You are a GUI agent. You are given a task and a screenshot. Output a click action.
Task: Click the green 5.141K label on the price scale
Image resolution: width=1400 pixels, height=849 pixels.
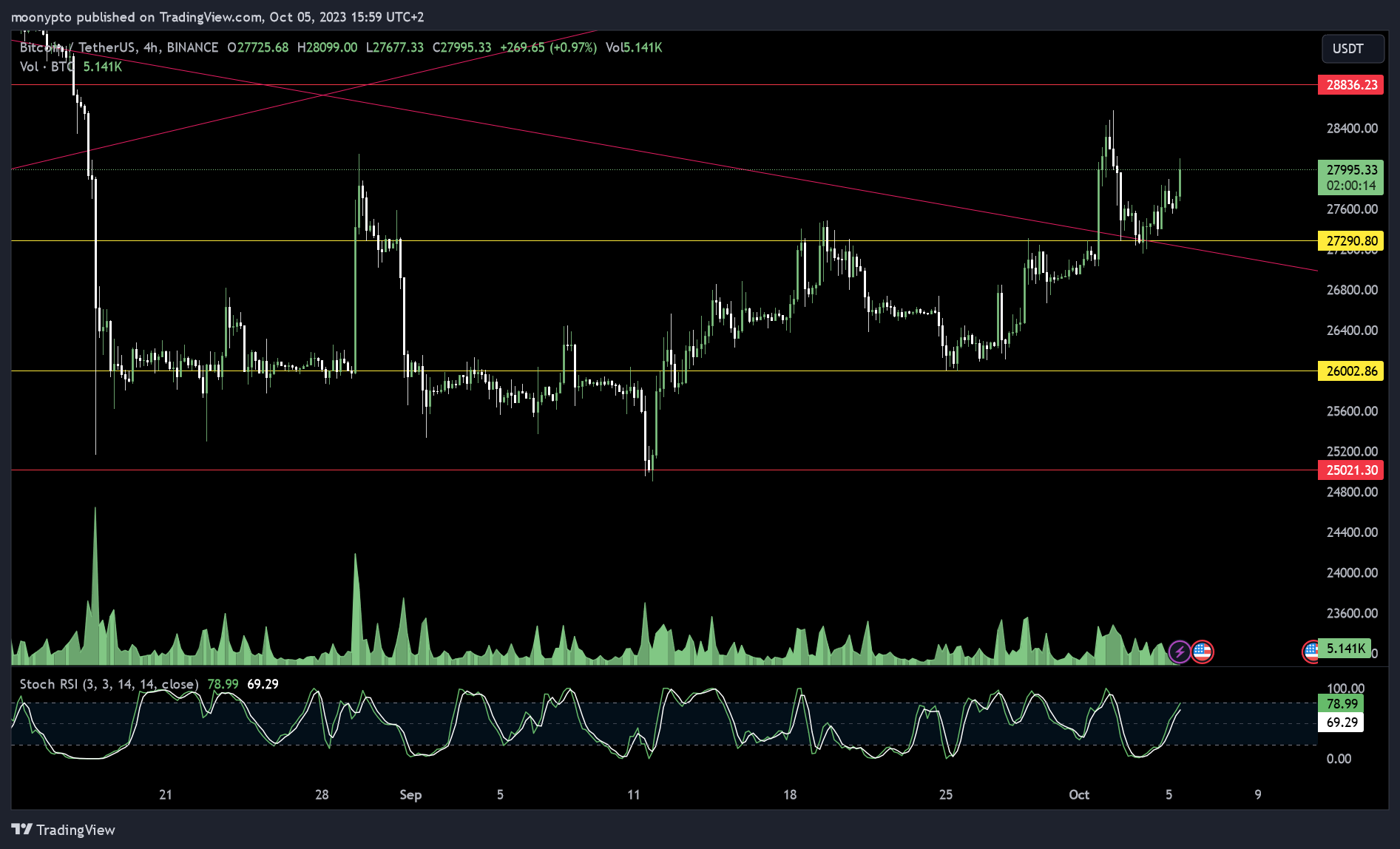pos(1345,649)
